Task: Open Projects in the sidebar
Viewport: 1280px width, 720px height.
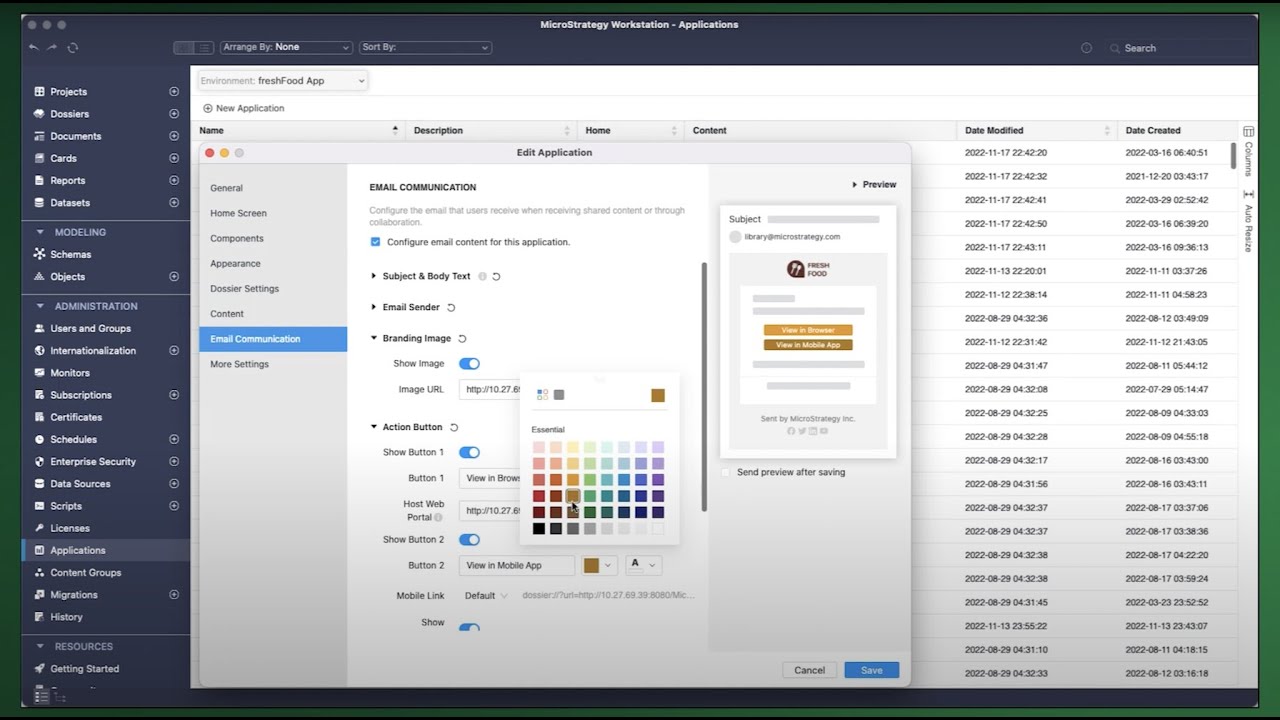Action: click(x=68, y=92)
